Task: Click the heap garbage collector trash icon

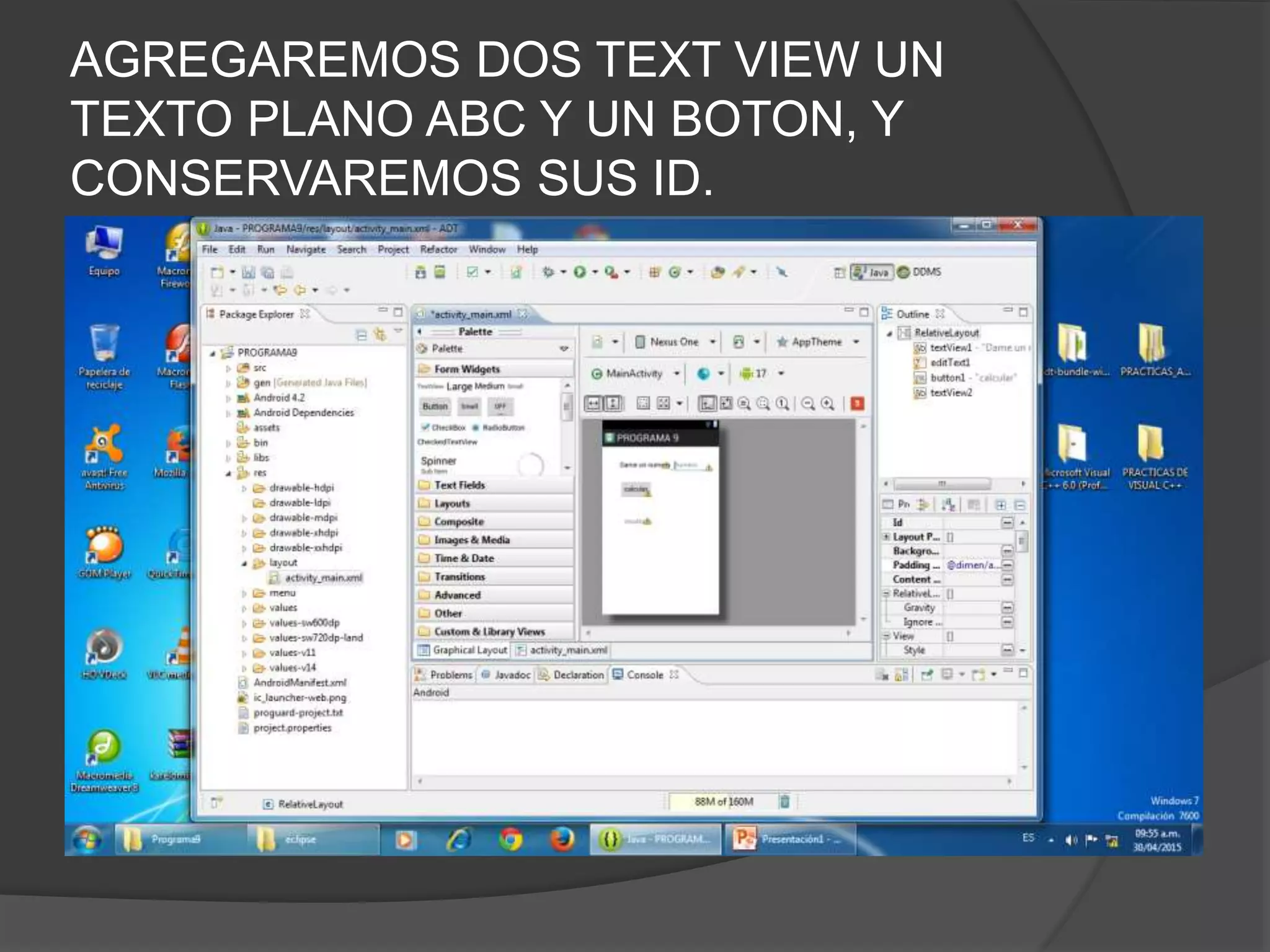Action: coord(784,802)
